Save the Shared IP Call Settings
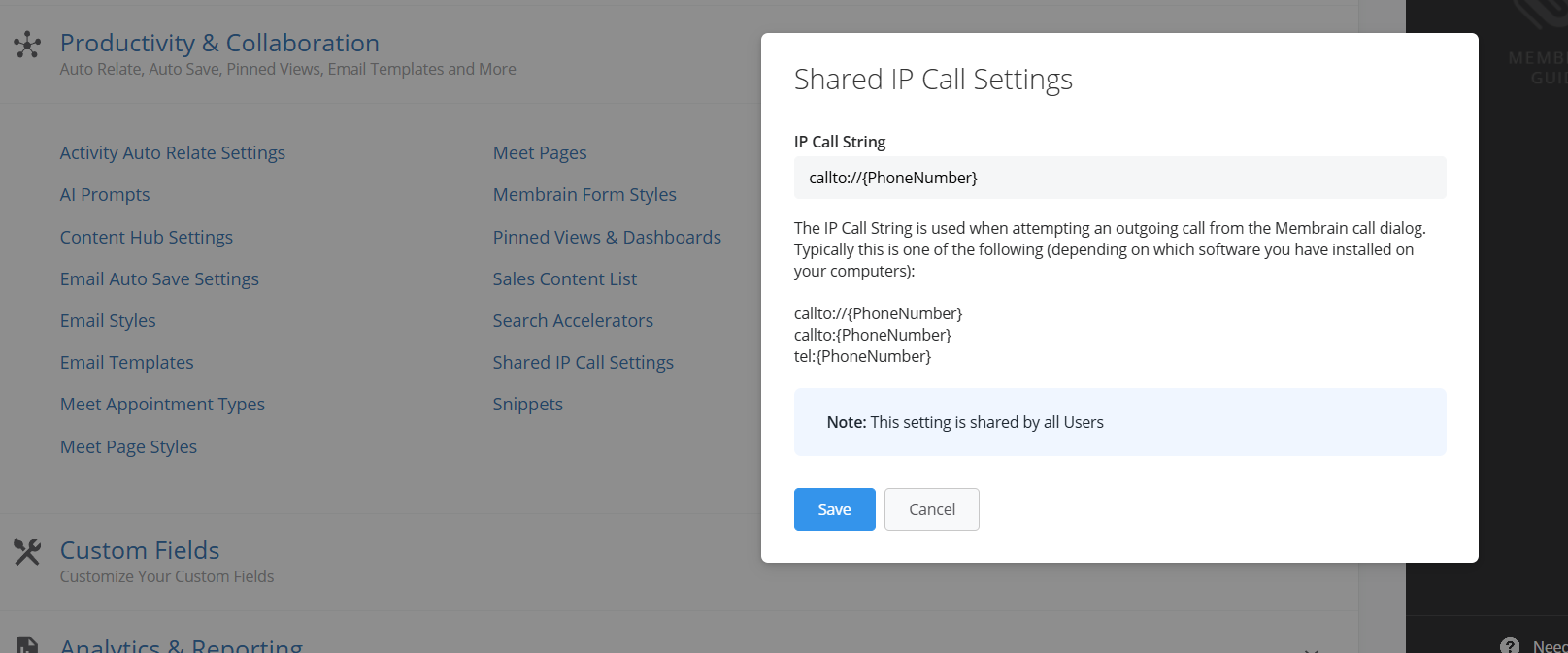The width and height of the screenshot is (1568, 653). pyautogui.click(x=834, y=509)
